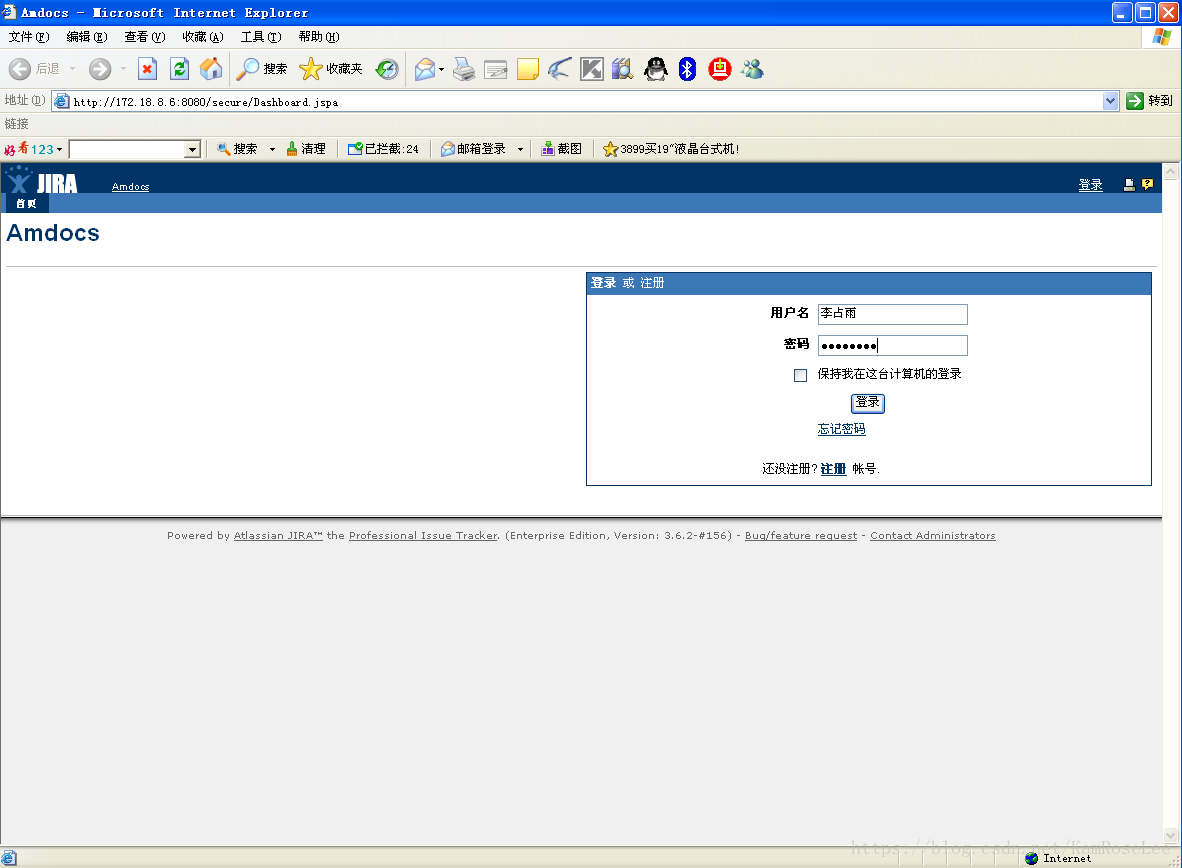Click the 密码 password field
This screenshot has width=1182, height=868.
pyautogui.click(x=893, y=345)
